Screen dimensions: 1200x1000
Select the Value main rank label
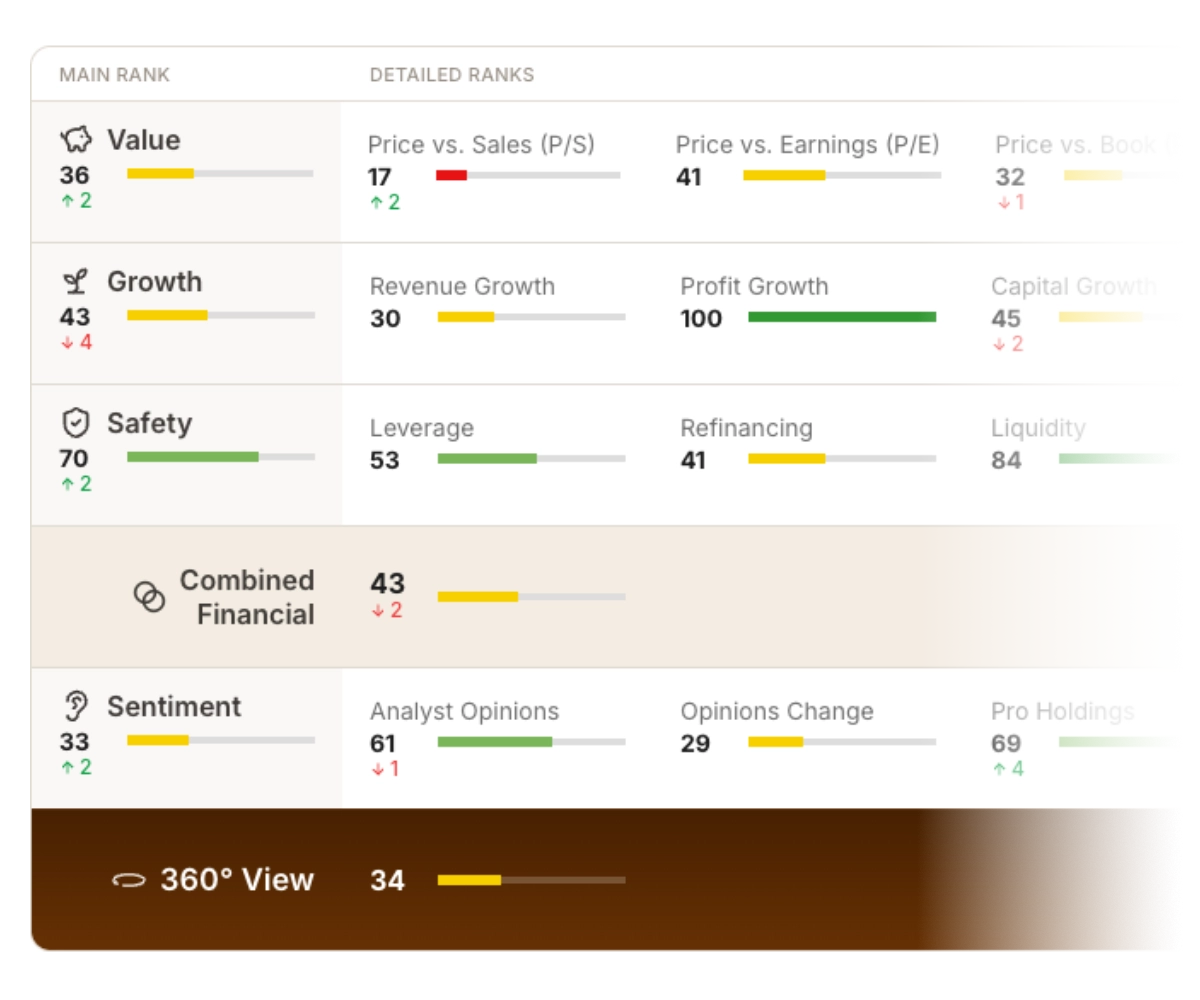pyautogui.click(x=144, y=140)
